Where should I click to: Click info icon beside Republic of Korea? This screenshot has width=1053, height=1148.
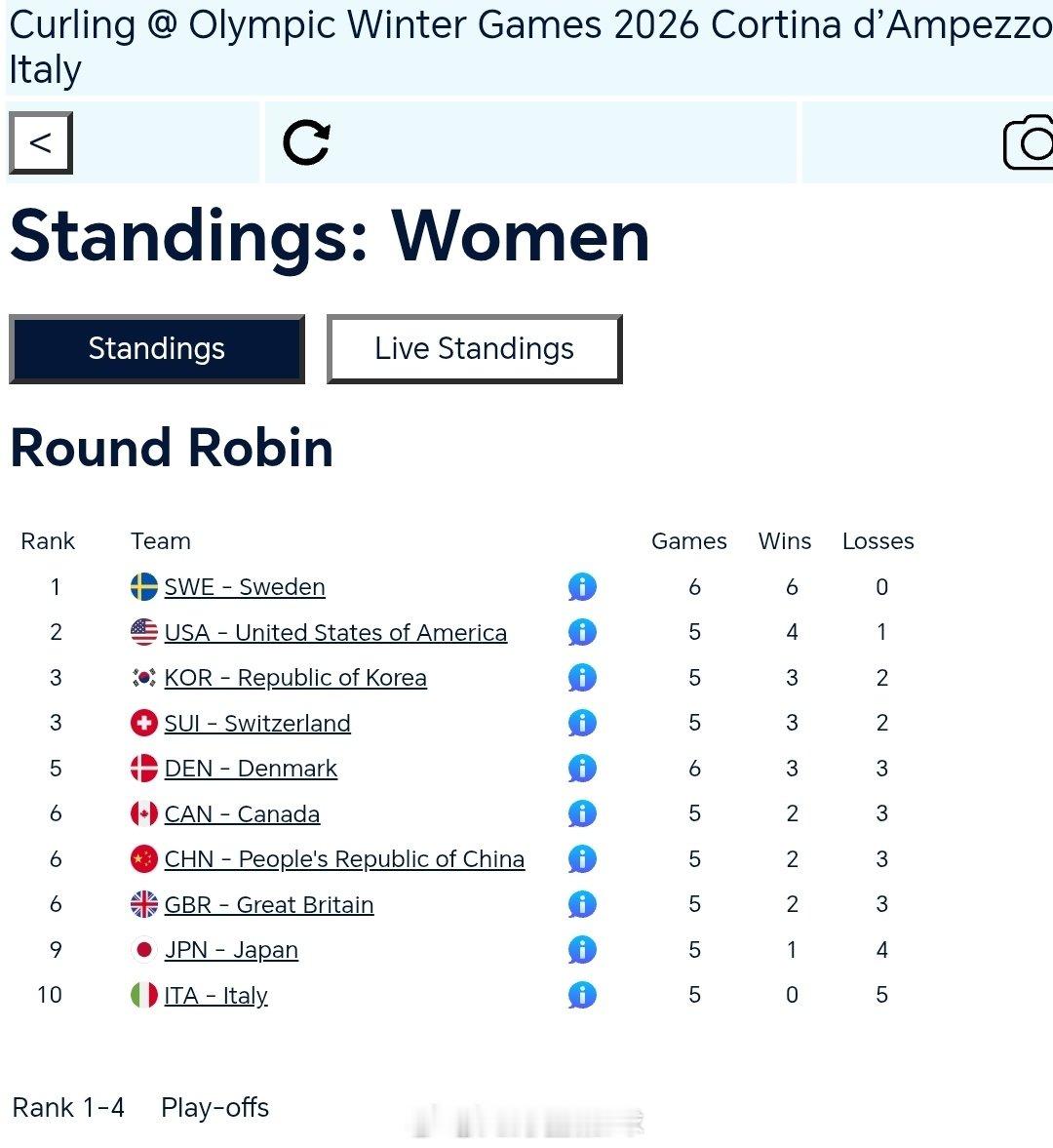point(582,678)
